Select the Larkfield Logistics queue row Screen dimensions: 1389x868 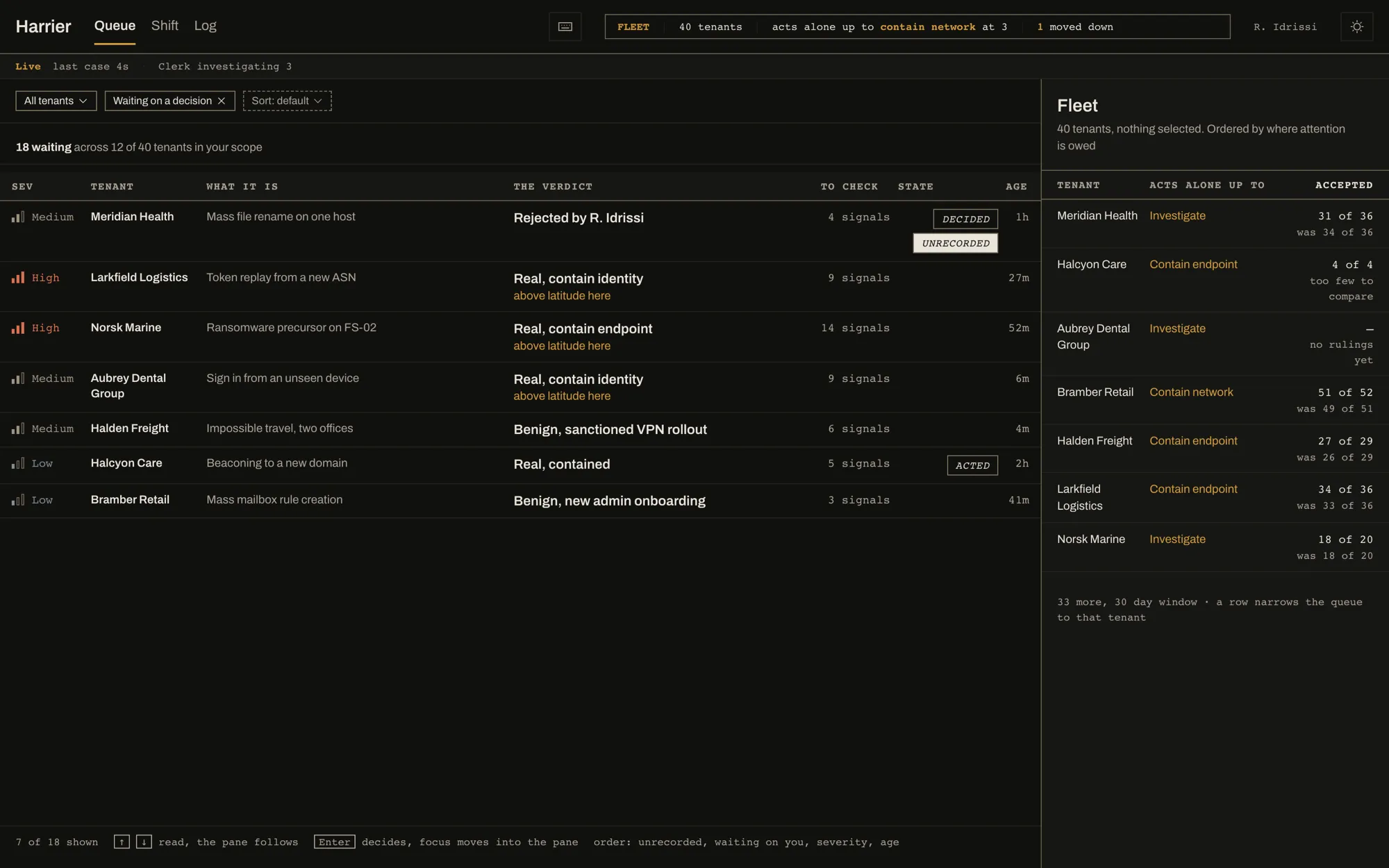(520, 287)
